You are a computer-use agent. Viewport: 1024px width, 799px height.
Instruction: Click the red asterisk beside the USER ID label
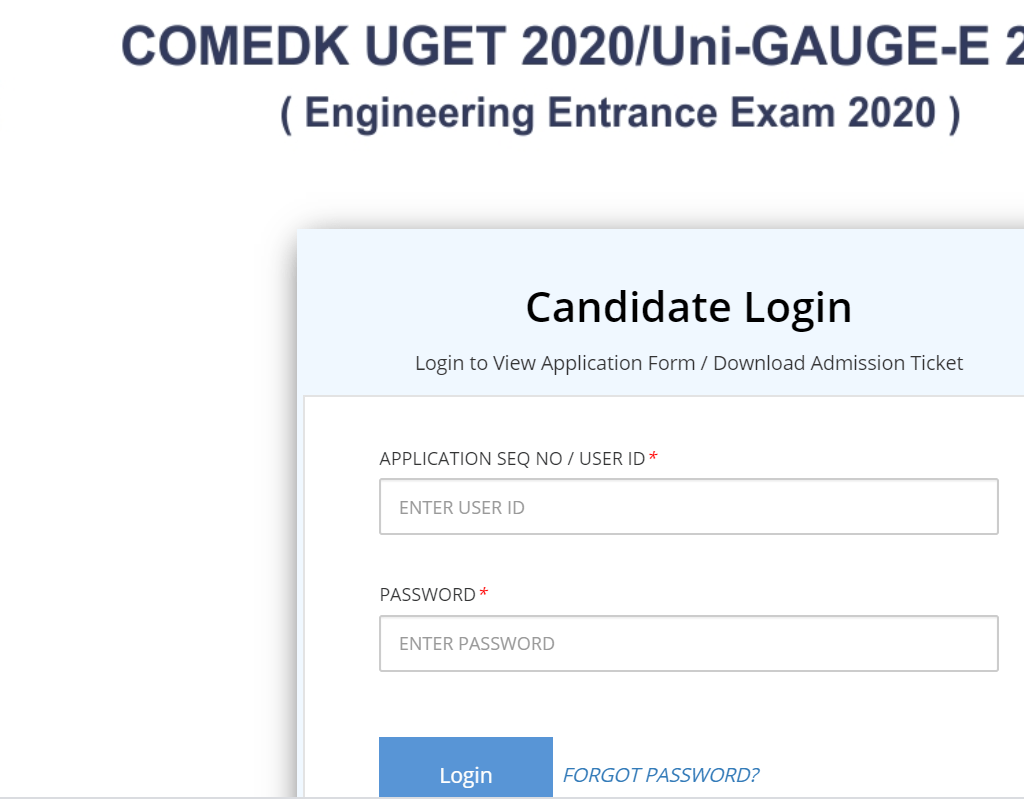tap(653, 458)
